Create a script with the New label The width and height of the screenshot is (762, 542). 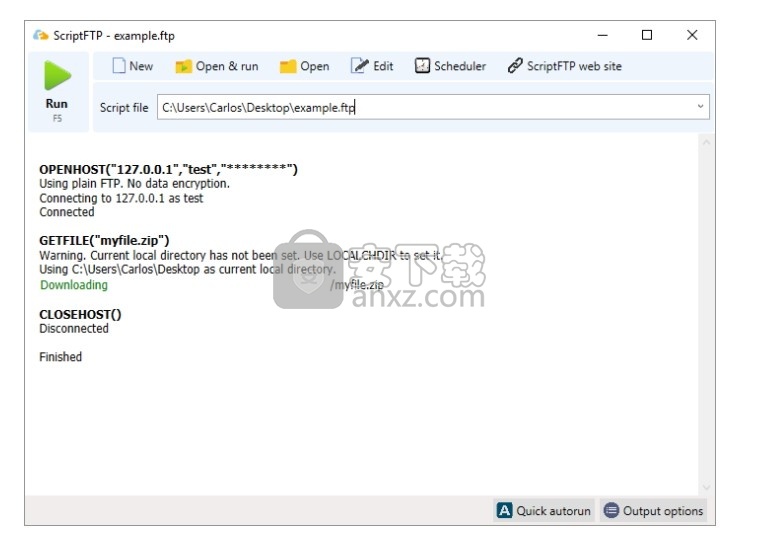(x=141, y=66)
